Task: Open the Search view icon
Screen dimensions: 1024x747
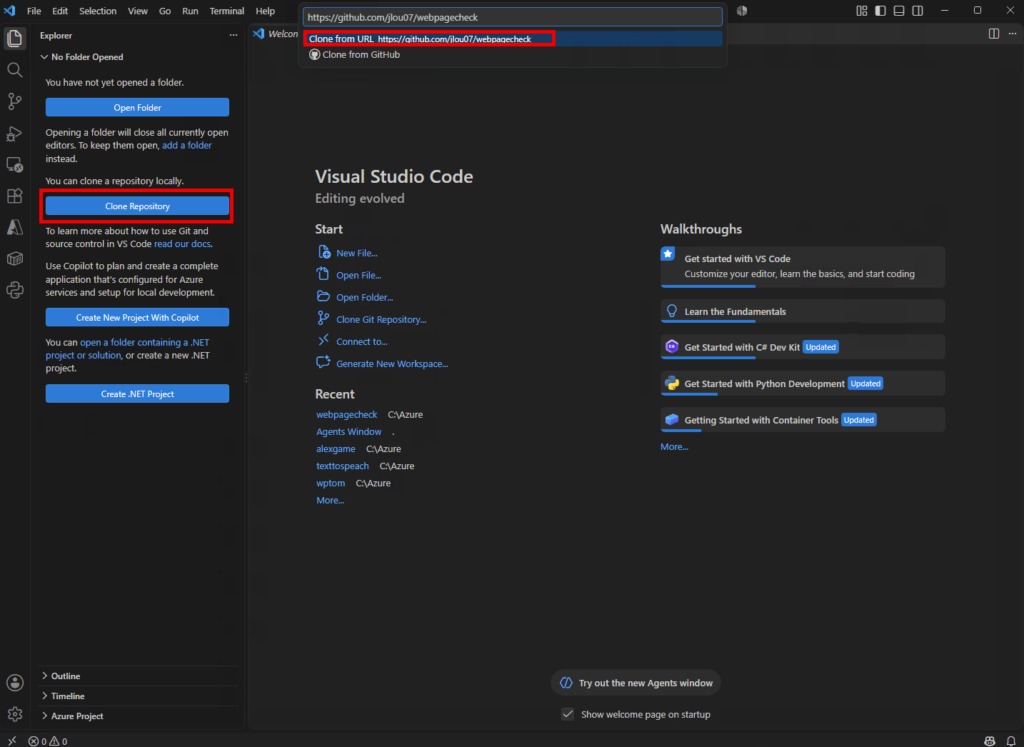Action: click(14, 69)
